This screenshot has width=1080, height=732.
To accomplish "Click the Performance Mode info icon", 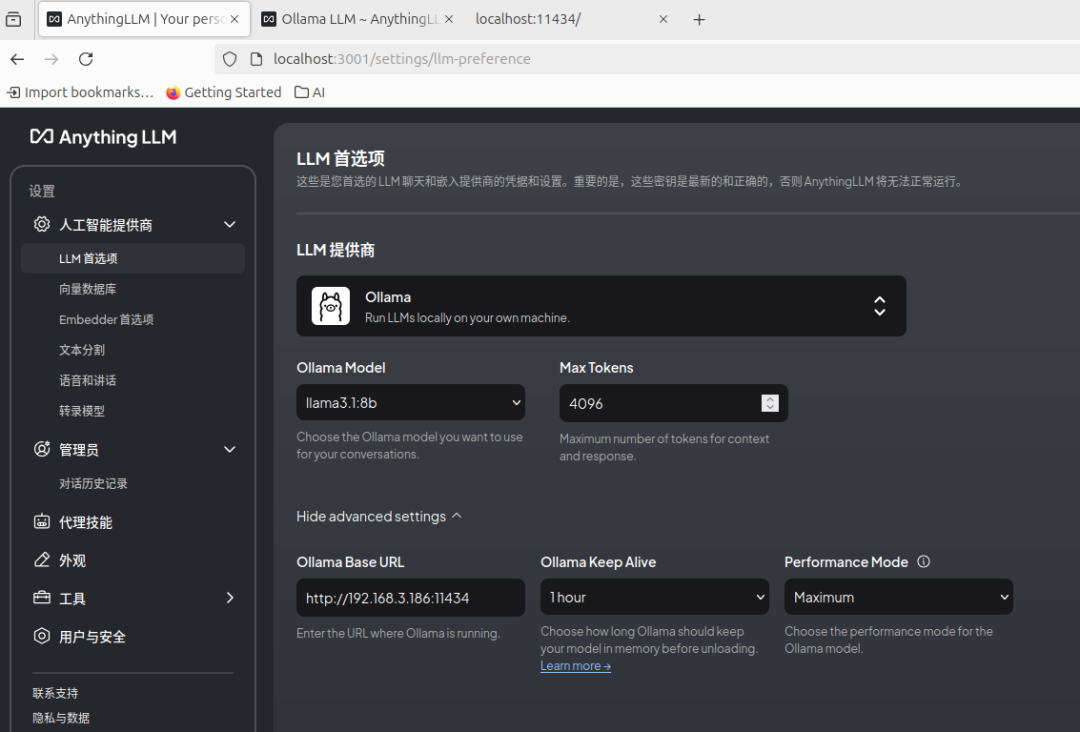I will point(923,562).
